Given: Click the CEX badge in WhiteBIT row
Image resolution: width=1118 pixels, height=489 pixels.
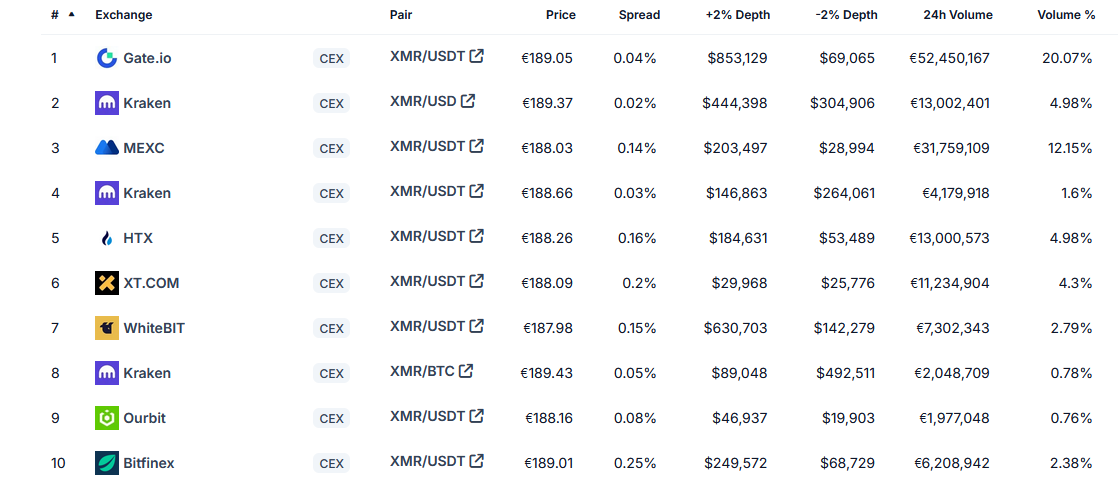Looking at the screenshot, I should pos(331,329).
